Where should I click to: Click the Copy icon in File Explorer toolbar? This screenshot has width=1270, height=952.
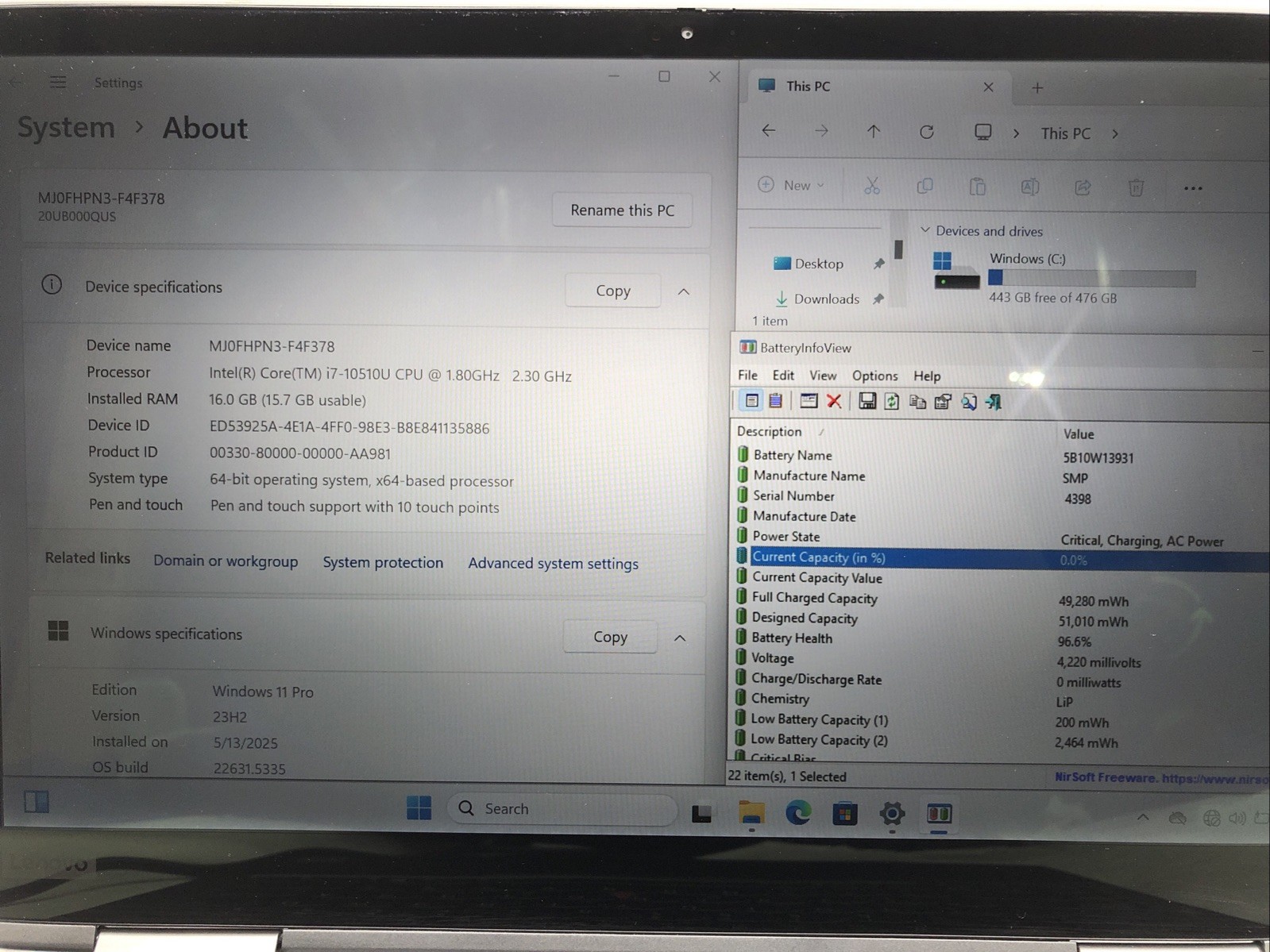925,186
